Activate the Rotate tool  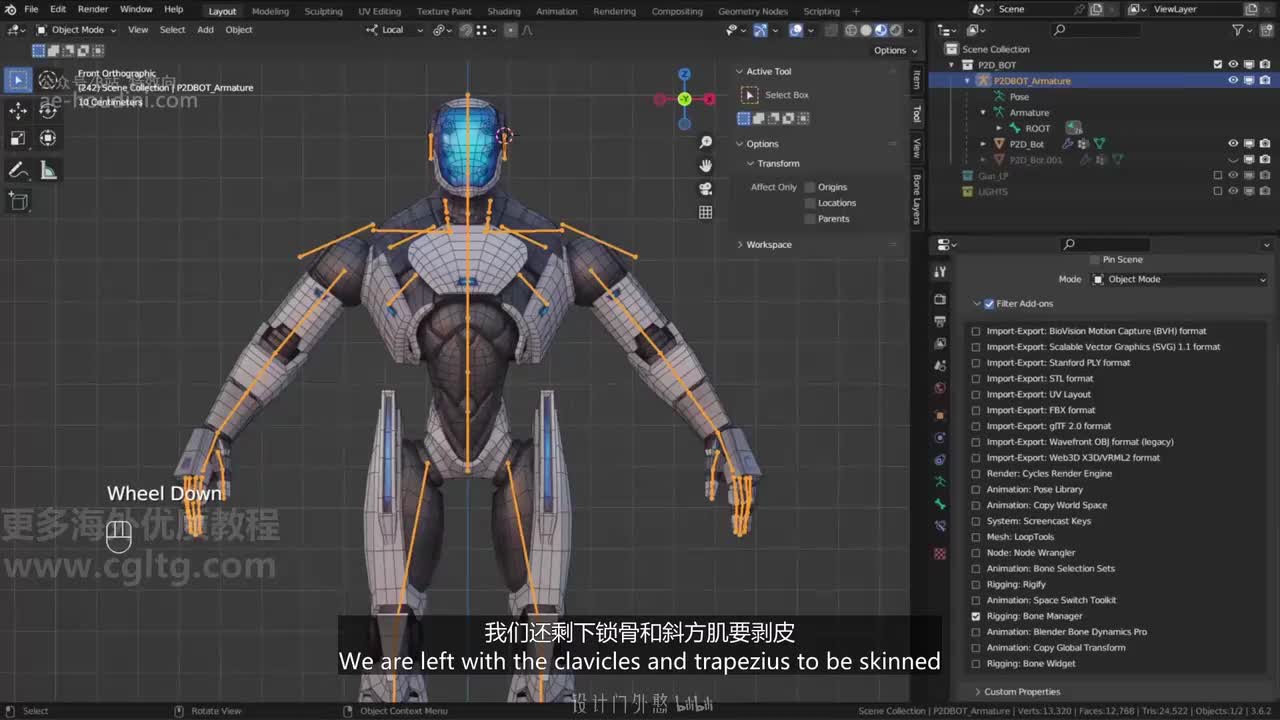(48, 110)
